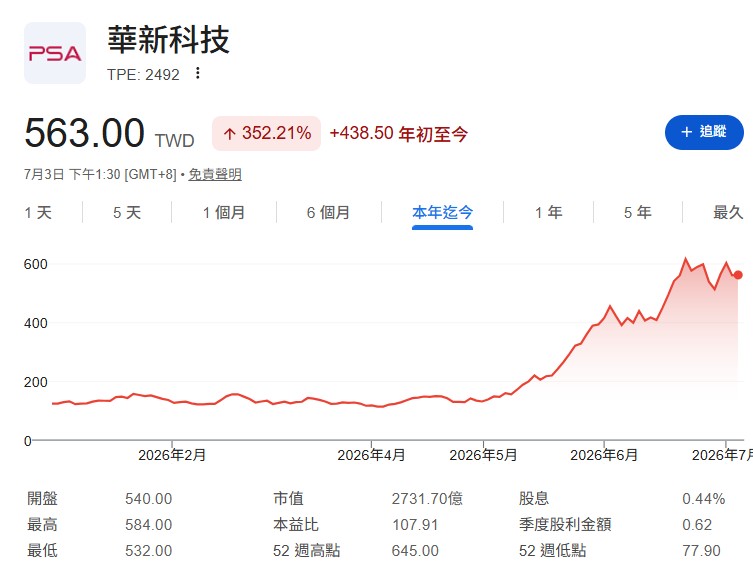Select the 本年迄今 range tab

[x=442, y=212]
